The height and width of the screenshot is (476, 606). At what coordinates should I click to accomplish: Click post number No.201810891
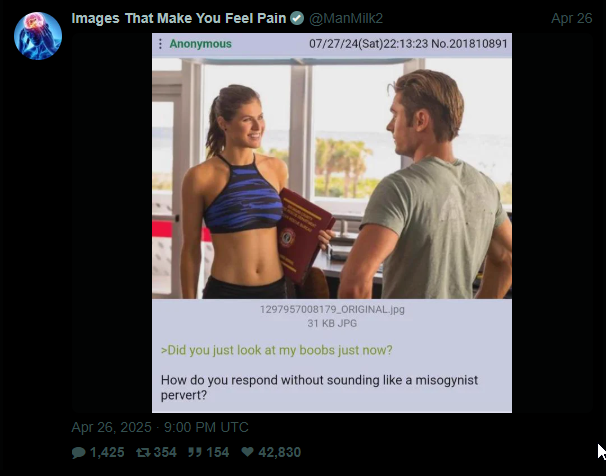[469, 44]
